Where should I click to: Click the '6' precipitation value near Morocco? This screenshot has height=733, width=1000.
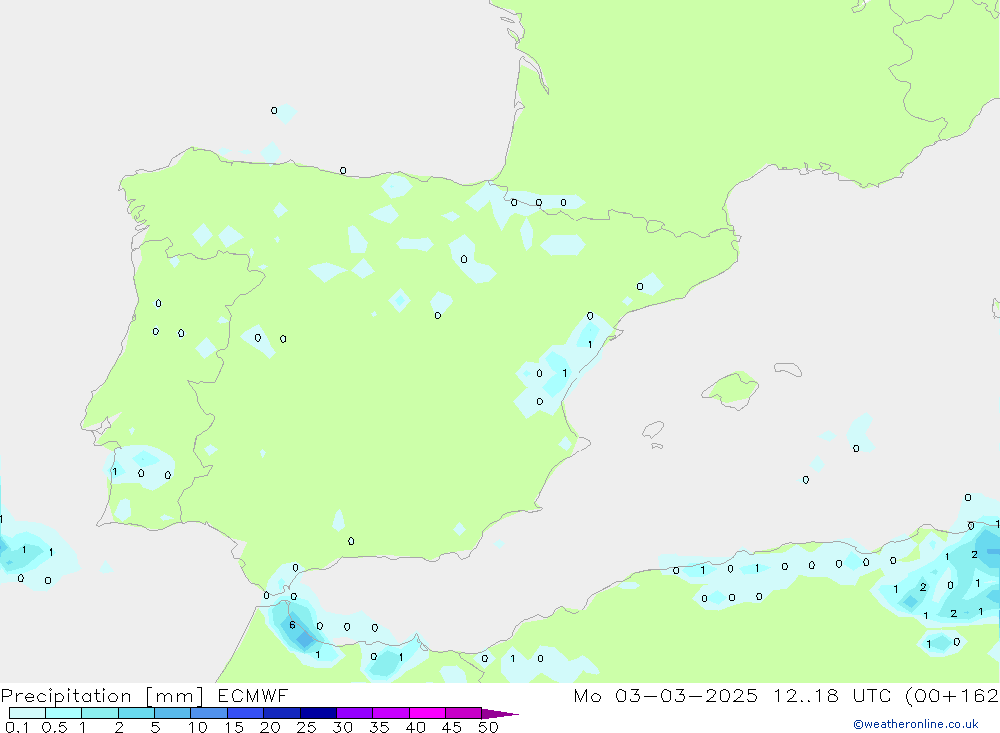pyautogui.click(x=292, y=625)
